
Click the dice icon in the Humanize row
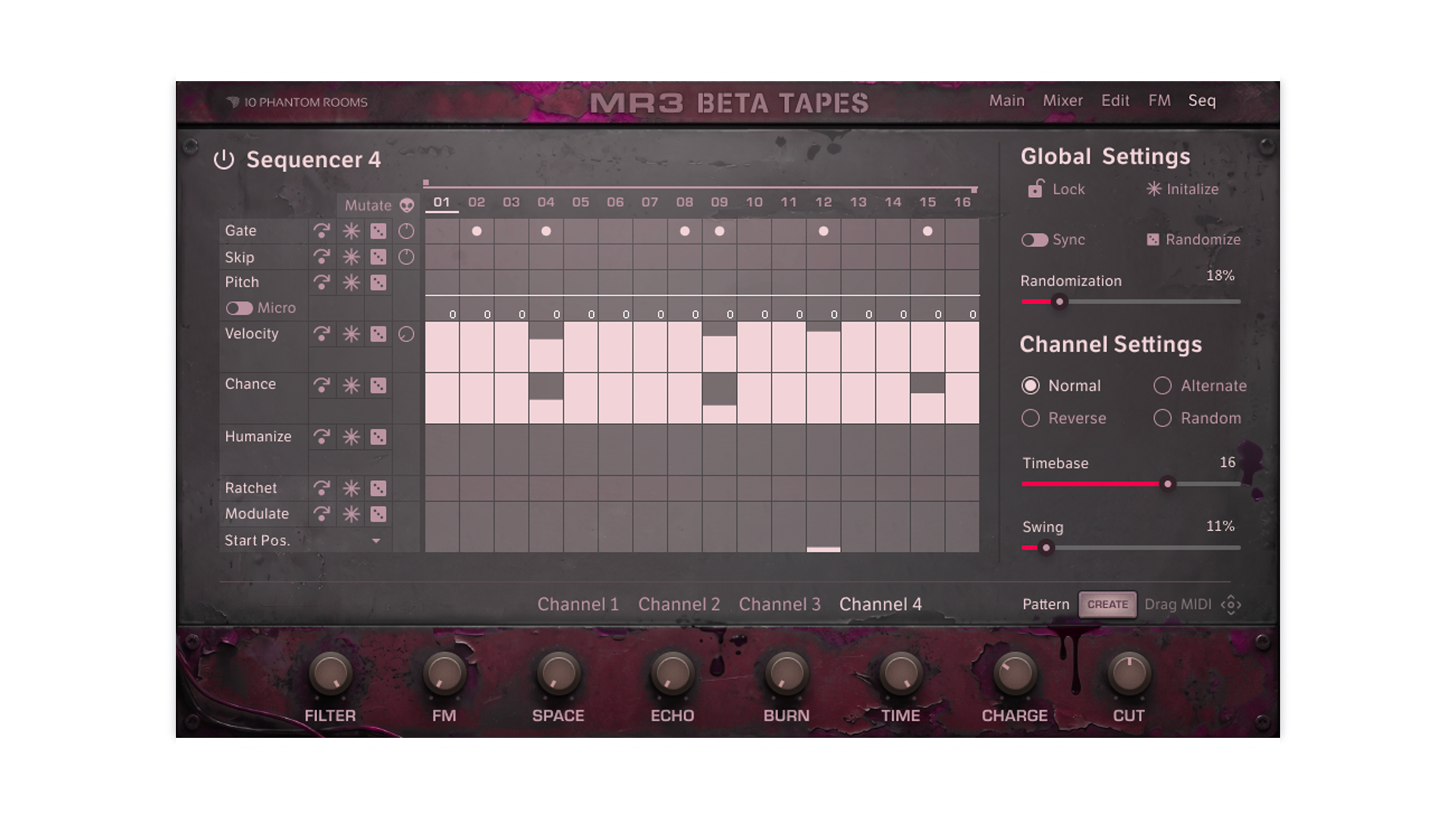(x=378, y=437)
